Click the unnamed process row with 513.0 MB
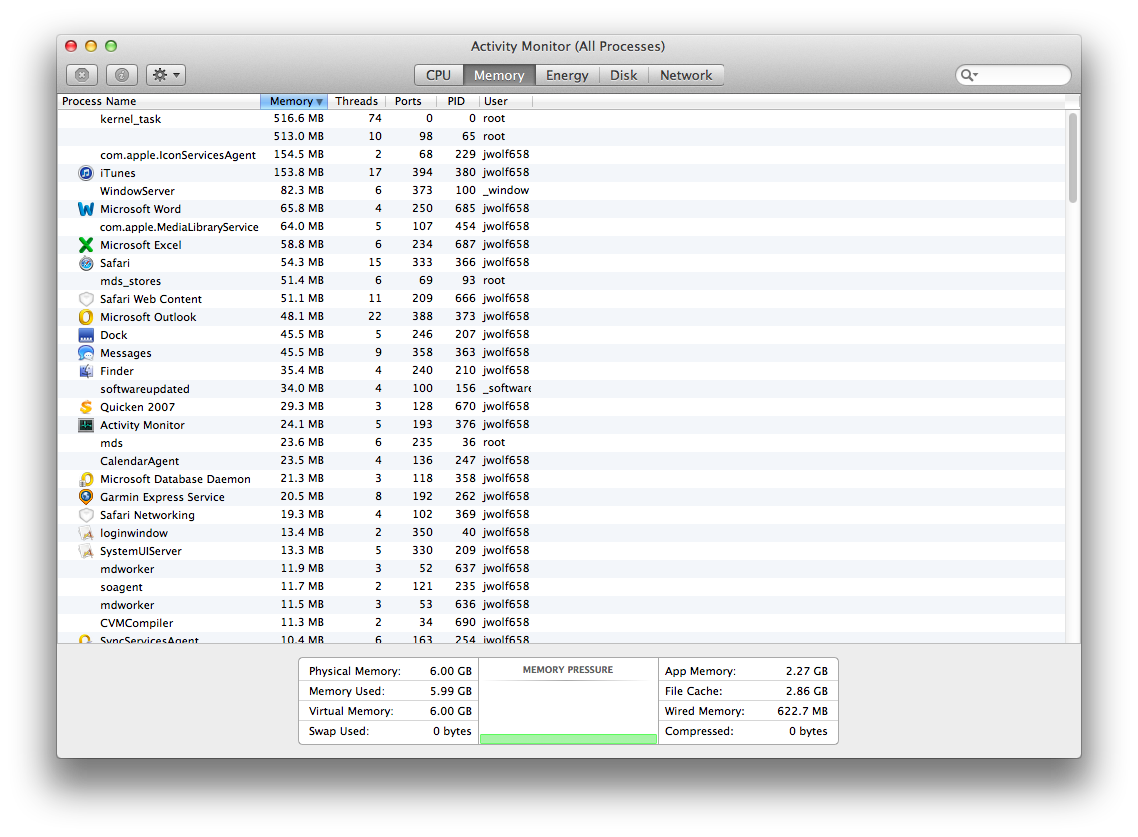This screenshot has height=837, width=1138. [562, 136]
